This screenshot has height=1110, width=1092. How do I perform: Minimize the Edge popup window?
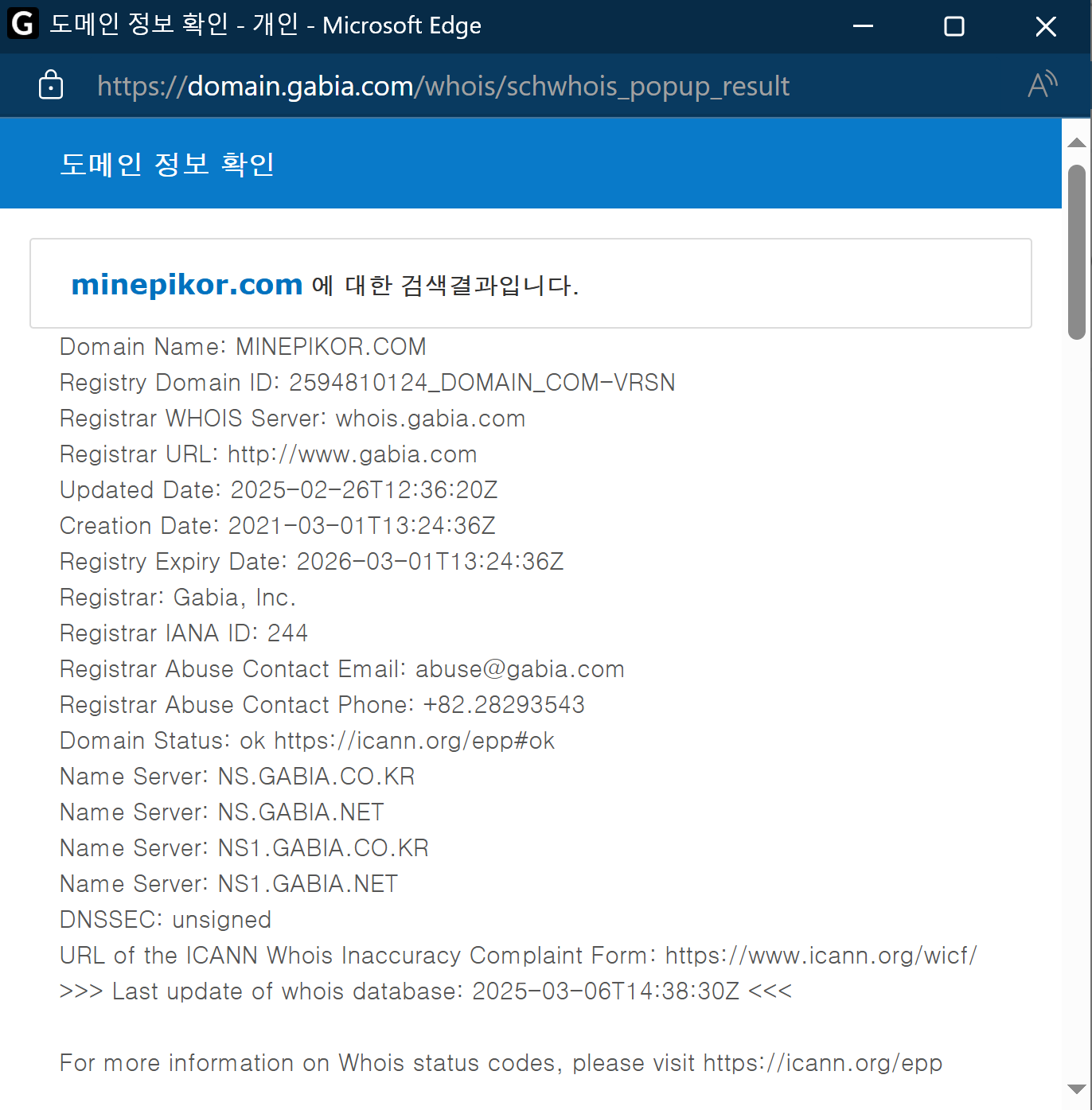pyautogui.click(x=863, y=26)
